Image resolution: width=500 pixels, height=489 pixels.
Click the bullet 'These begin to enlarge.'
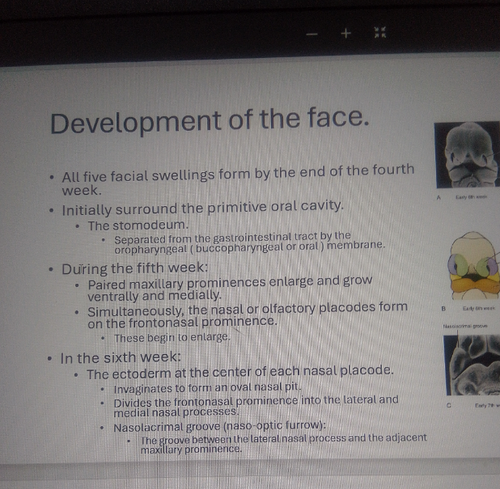pos(172,338)
